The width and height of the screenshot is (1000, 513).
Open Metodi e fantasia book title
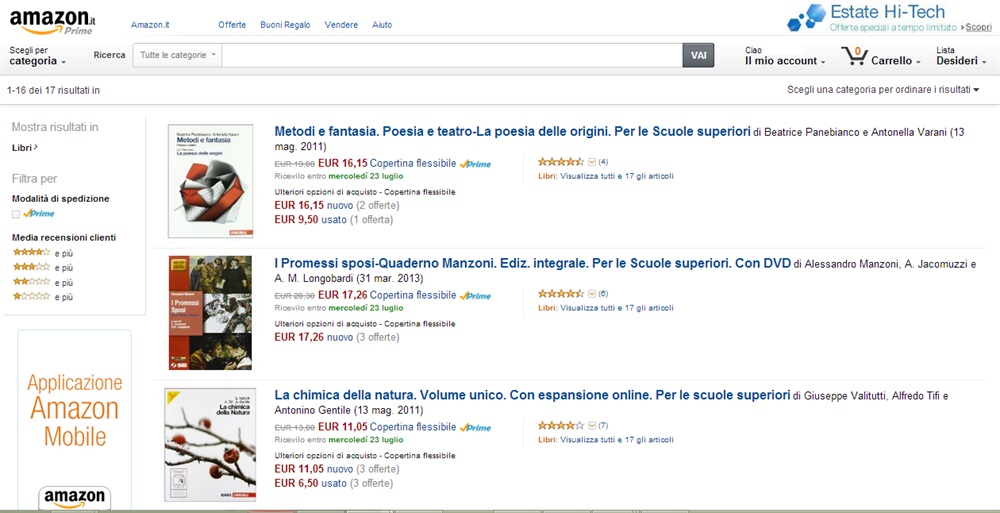512,131
